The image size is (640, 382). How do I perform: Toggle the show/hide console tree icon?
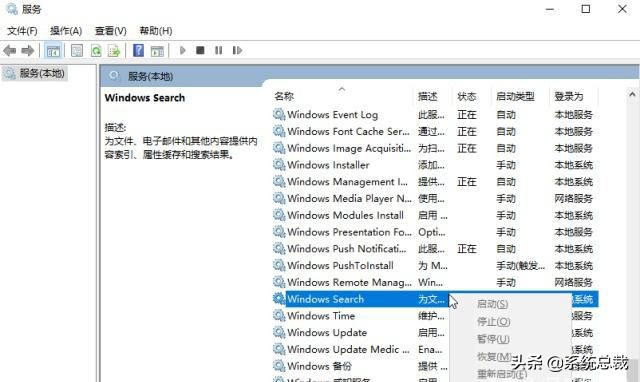[x=53, y=51]
